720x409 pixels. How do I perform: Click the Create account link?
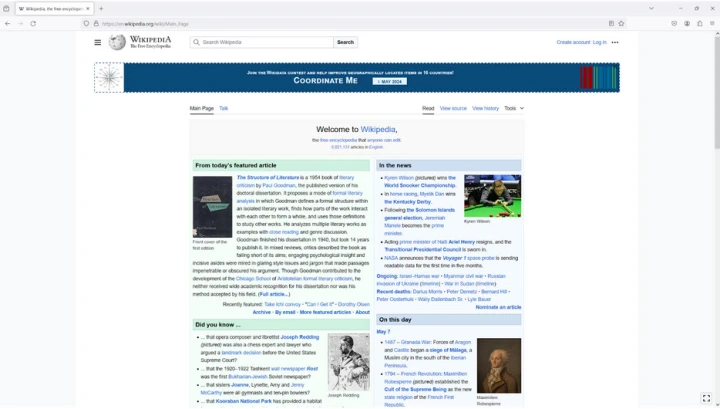point(573,42)
